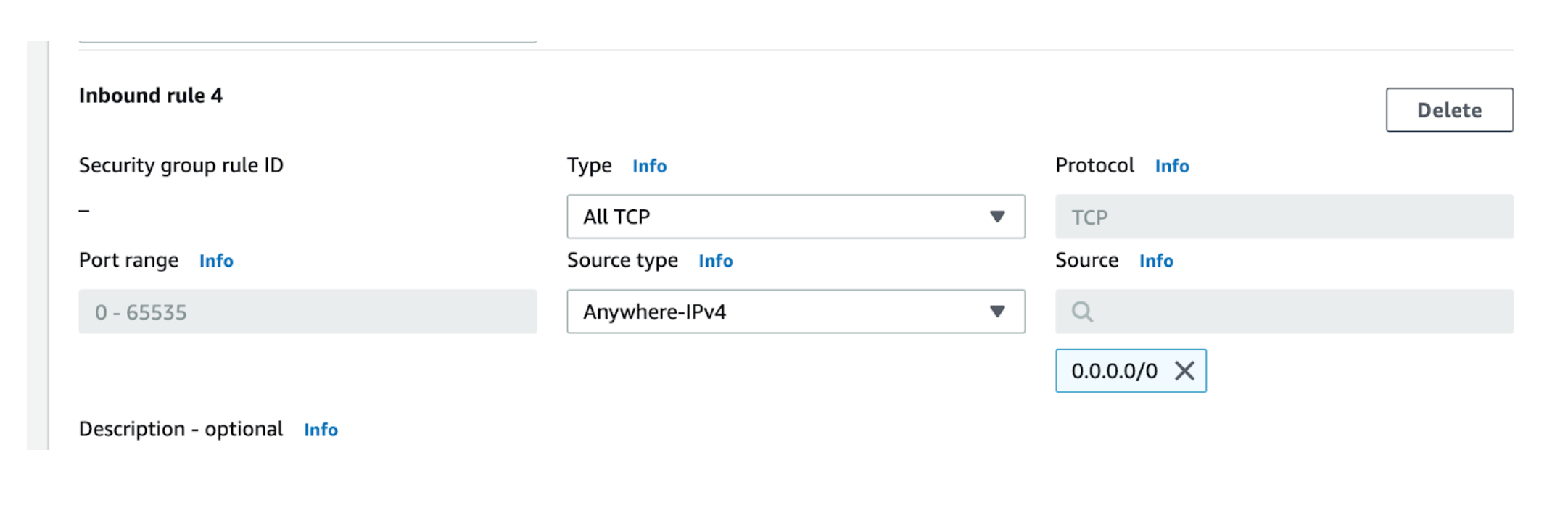Click the Info icon beside Description - optional

click(321, 429)
